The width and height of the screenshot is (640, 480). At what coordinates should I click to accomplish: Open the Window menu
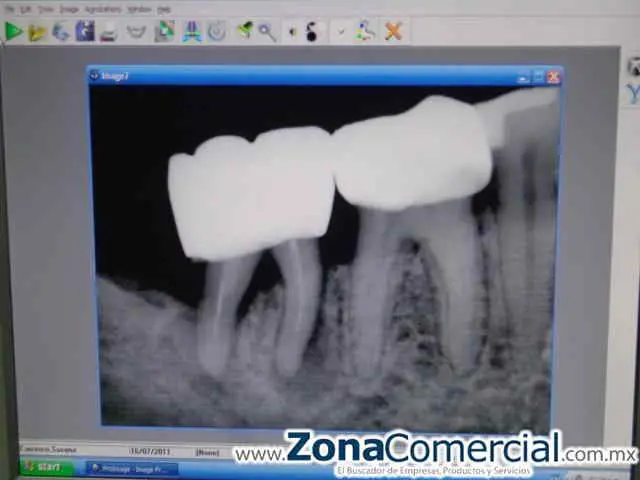140,9
